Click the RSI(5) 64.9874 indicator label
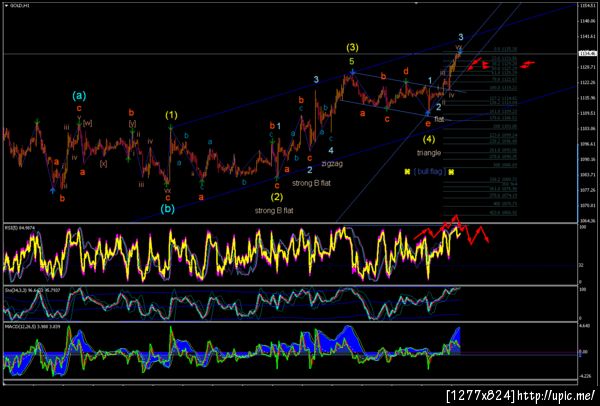This screenshot has height=406, width=600. coord(19,228)
